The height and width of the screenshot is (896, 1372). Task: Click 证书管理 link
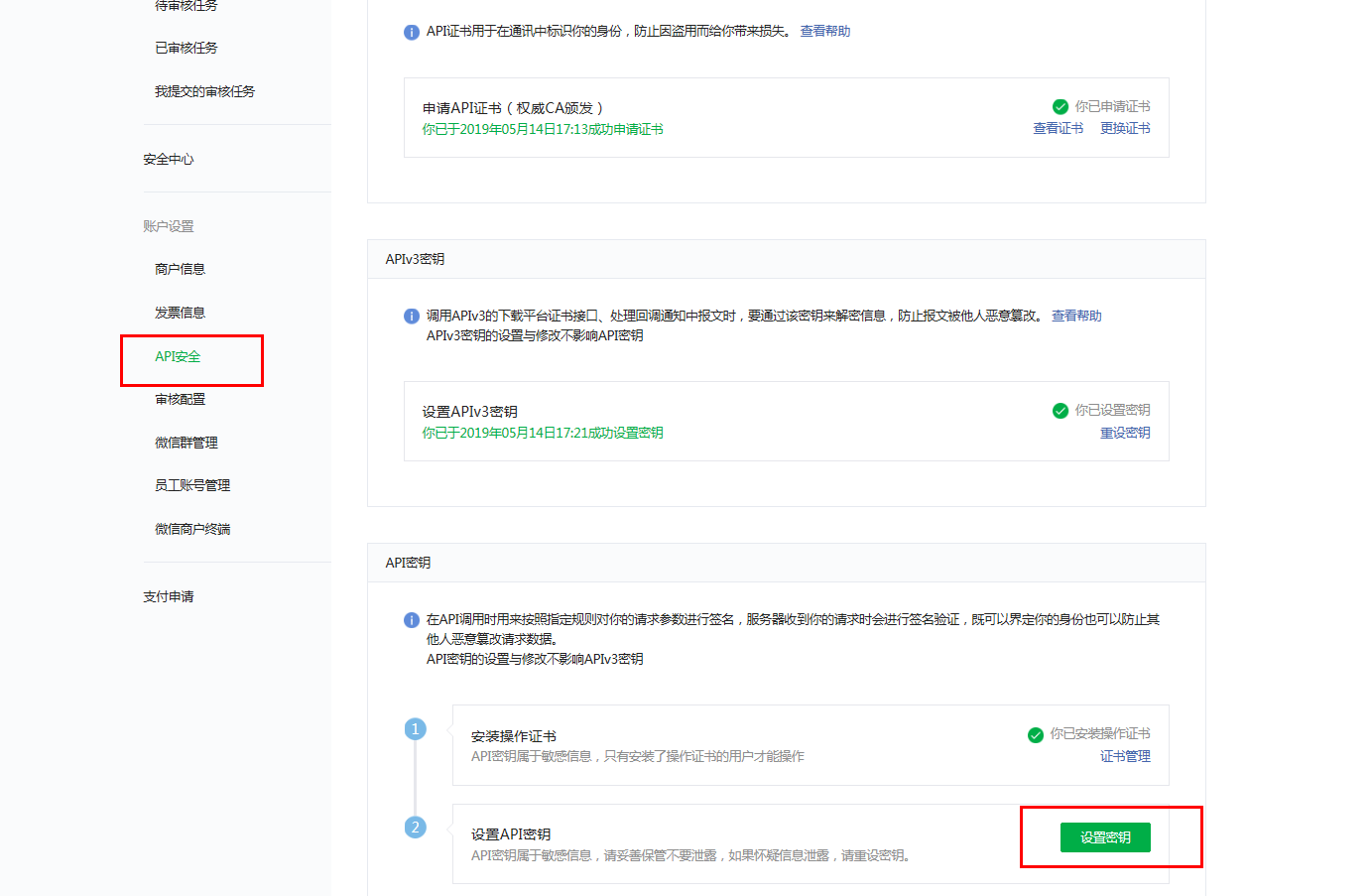click(x=1125, y=756)
